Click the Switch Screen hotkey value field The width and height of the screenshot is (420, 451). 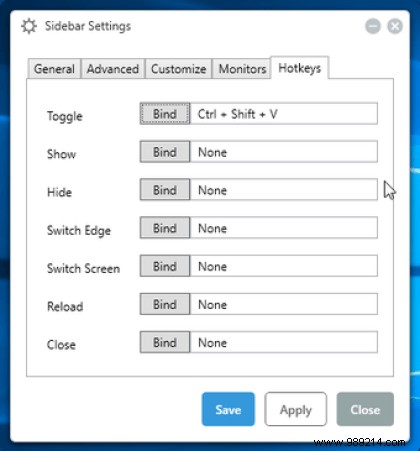(284, 266)
